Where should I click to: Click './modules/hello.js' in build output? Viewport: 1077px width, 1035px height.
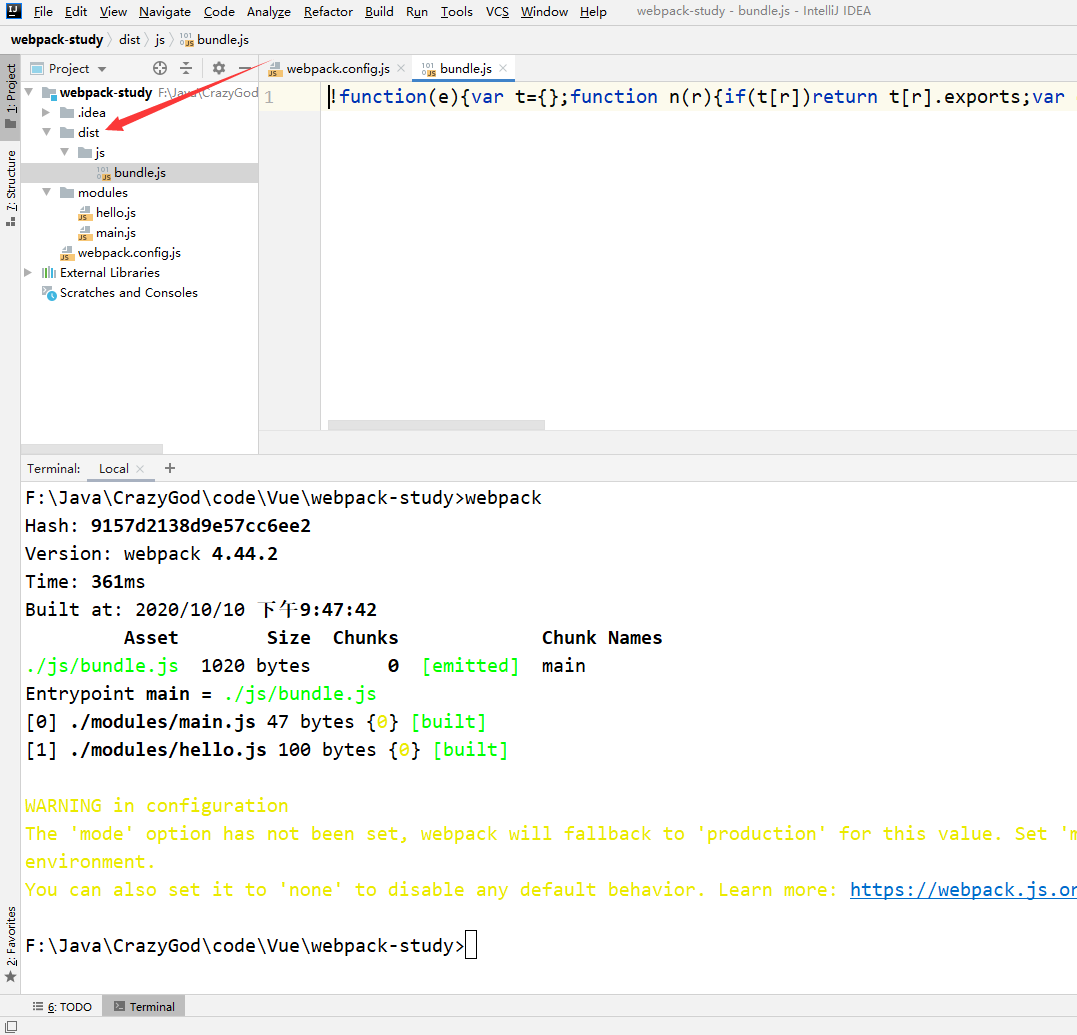click(168, 750)
